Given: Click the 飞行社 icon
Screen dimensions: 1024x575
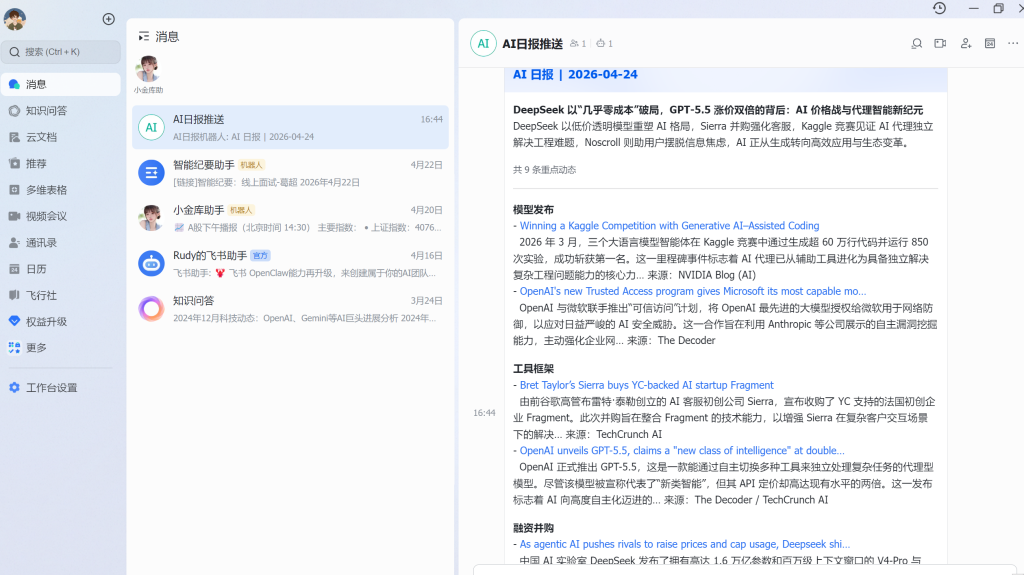Looking at the screenshot, I should (14, 295).
